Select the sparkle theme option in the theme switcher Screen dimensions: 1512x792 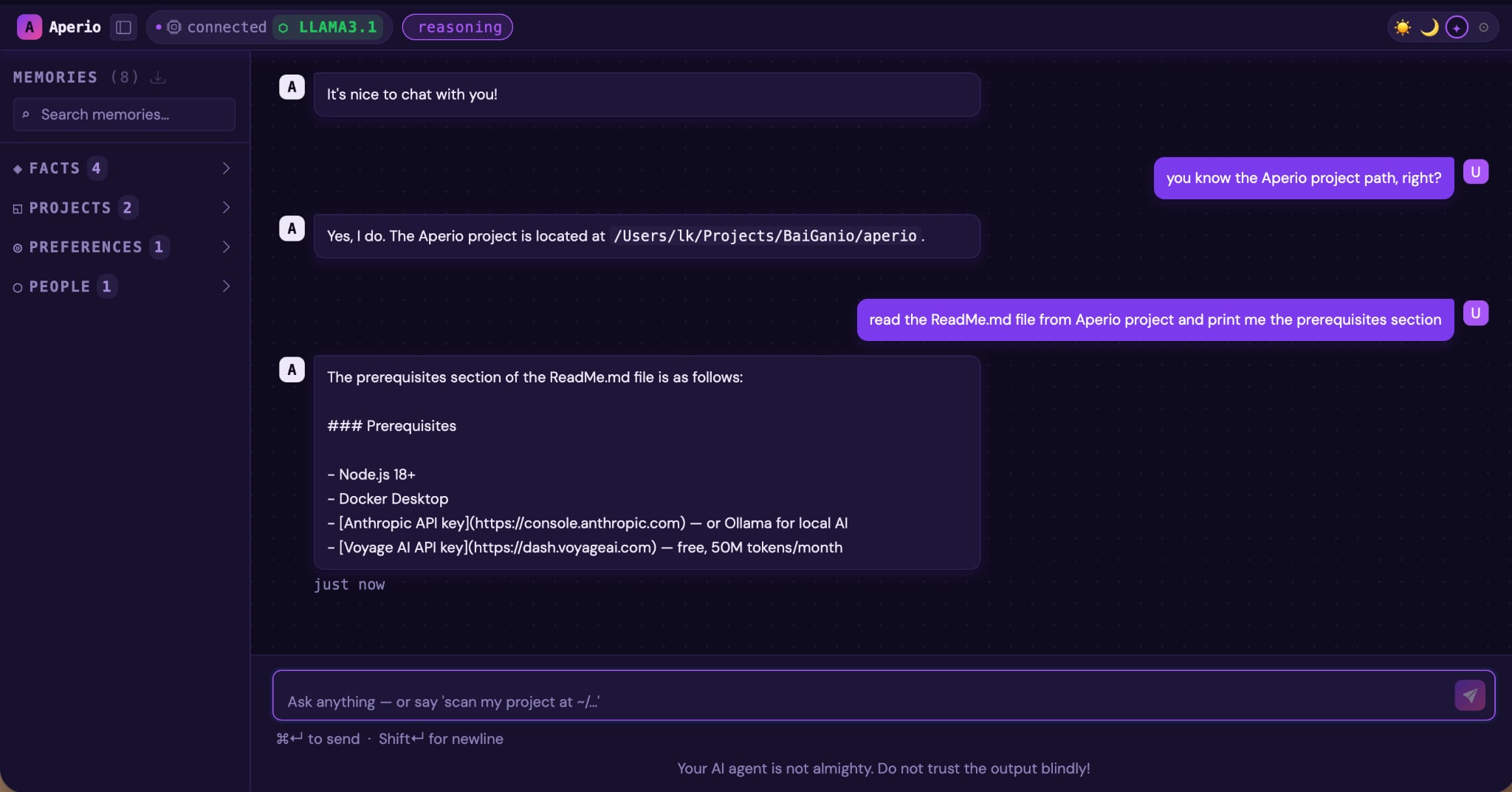pos(1456,27)
